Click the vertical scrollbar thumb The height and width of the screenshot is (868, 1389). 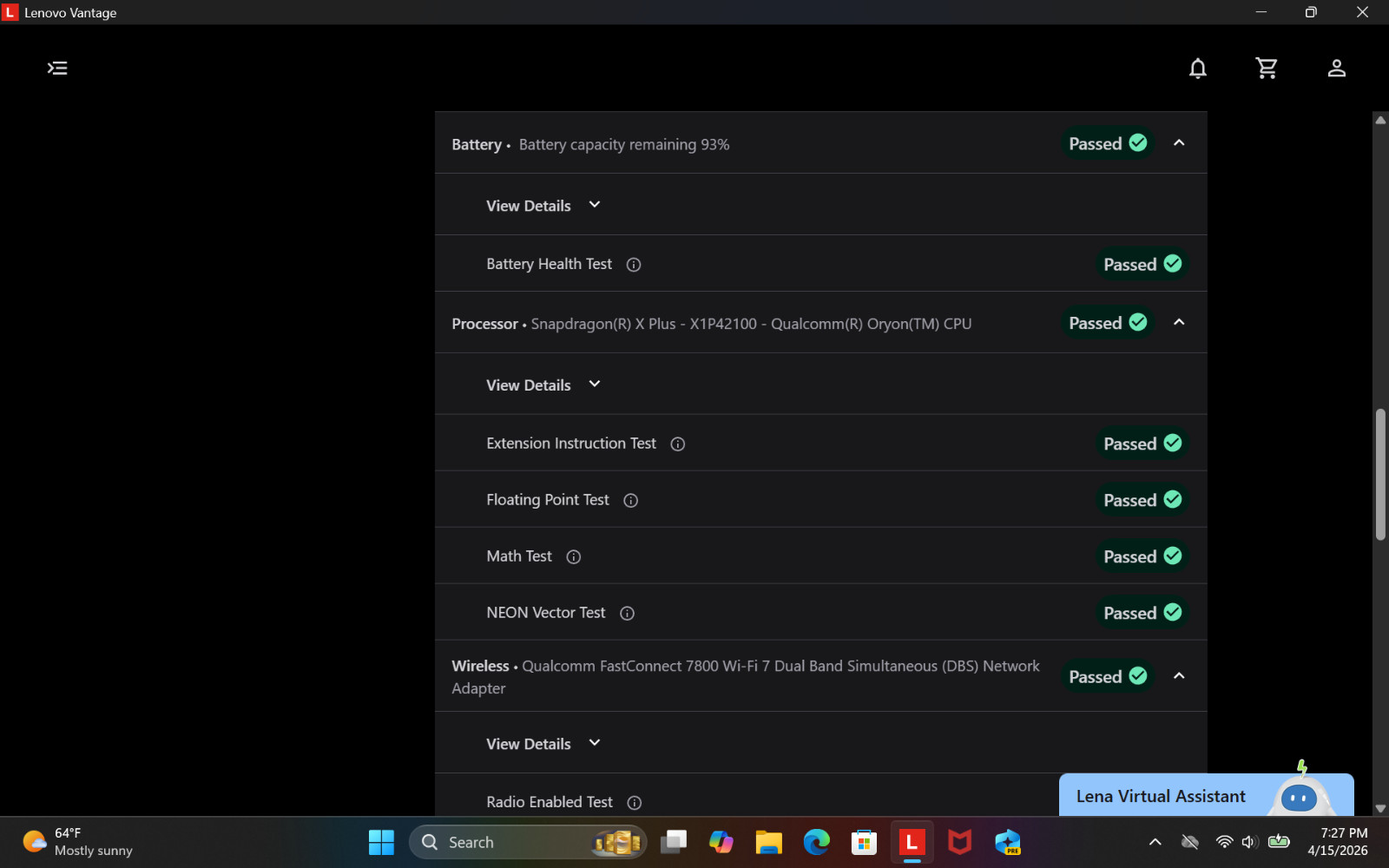click(x=1380, y=474)
